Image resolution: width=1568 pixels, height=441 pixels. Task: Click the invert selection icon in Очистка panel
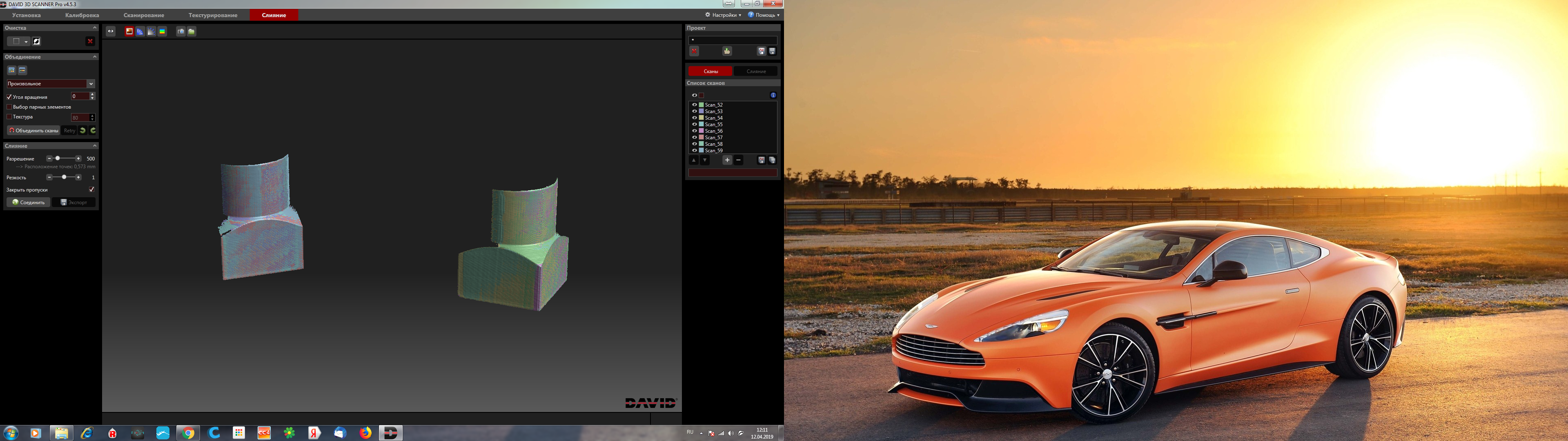[36, 41]
